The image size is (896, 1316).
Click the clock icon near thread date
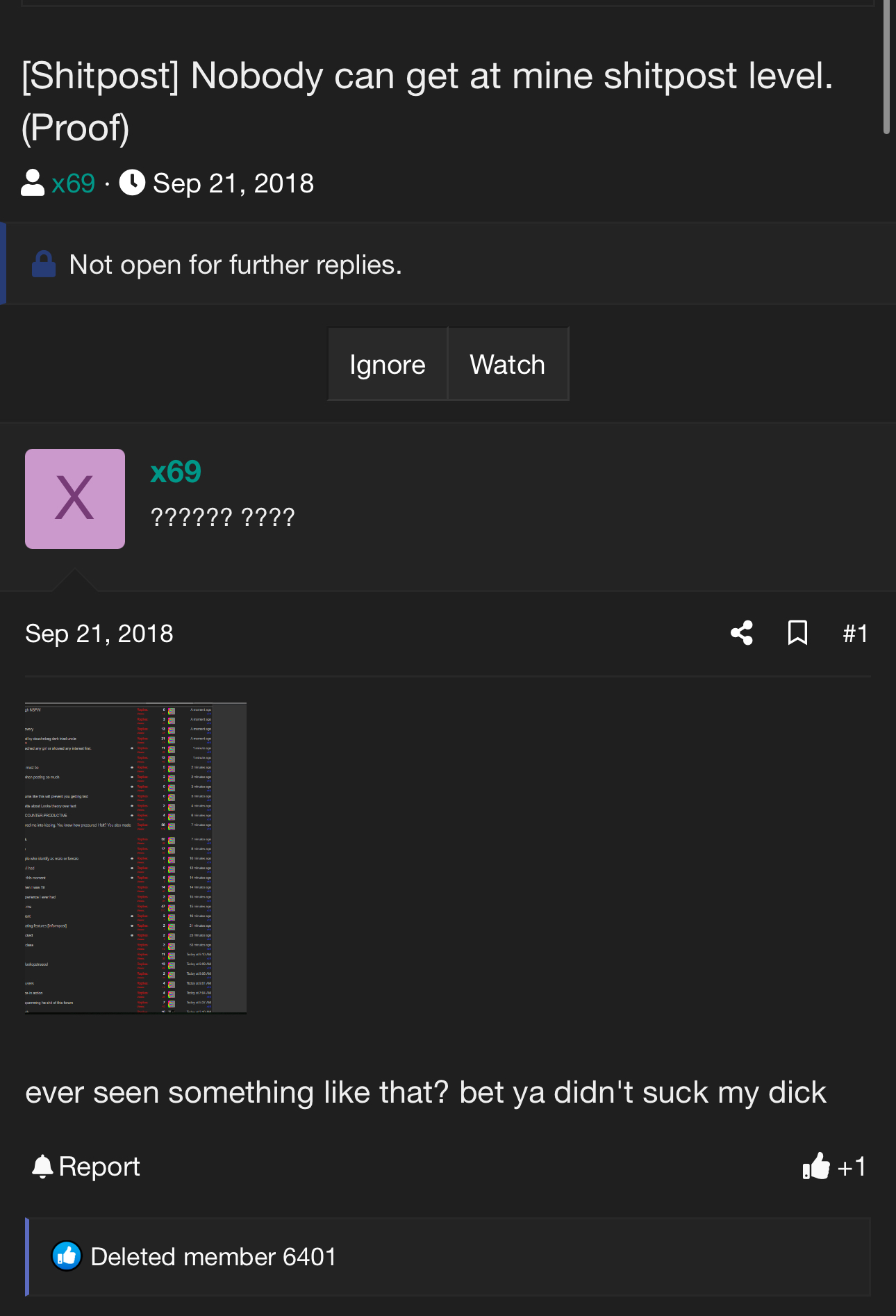tap(132, 183)
